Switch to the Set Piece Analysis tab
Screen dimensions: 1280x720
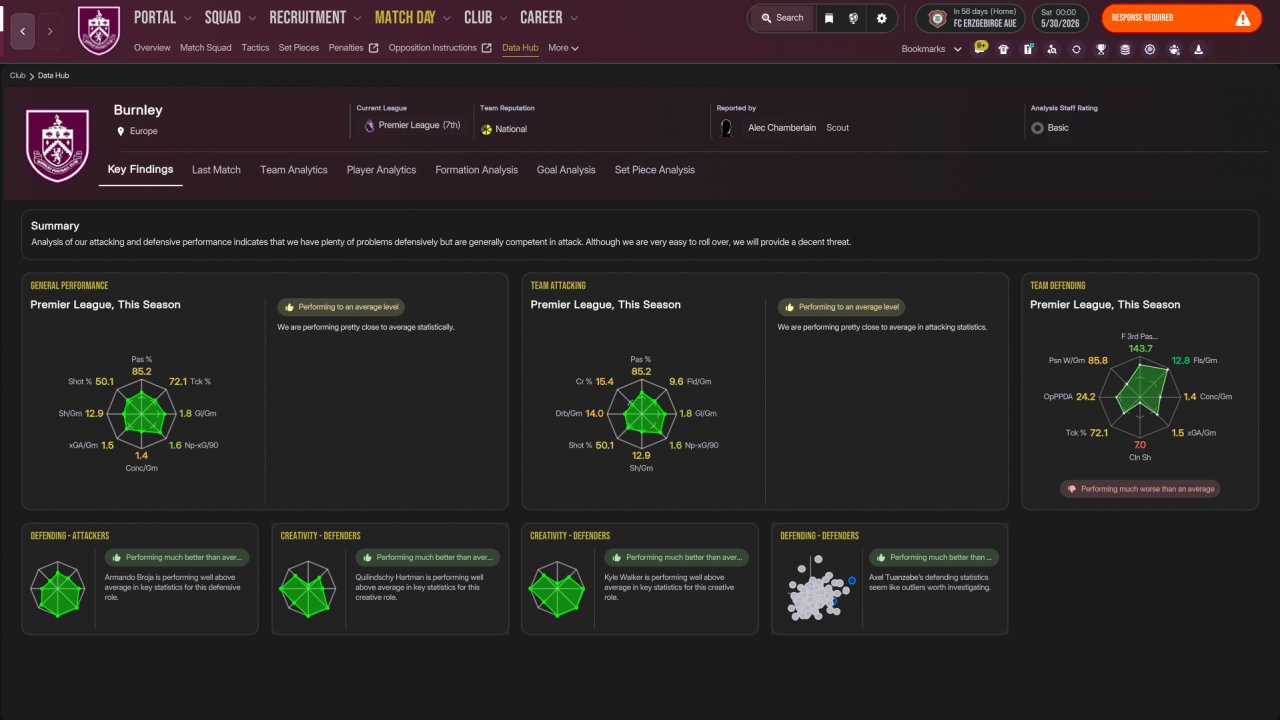[x=655, y=170]
